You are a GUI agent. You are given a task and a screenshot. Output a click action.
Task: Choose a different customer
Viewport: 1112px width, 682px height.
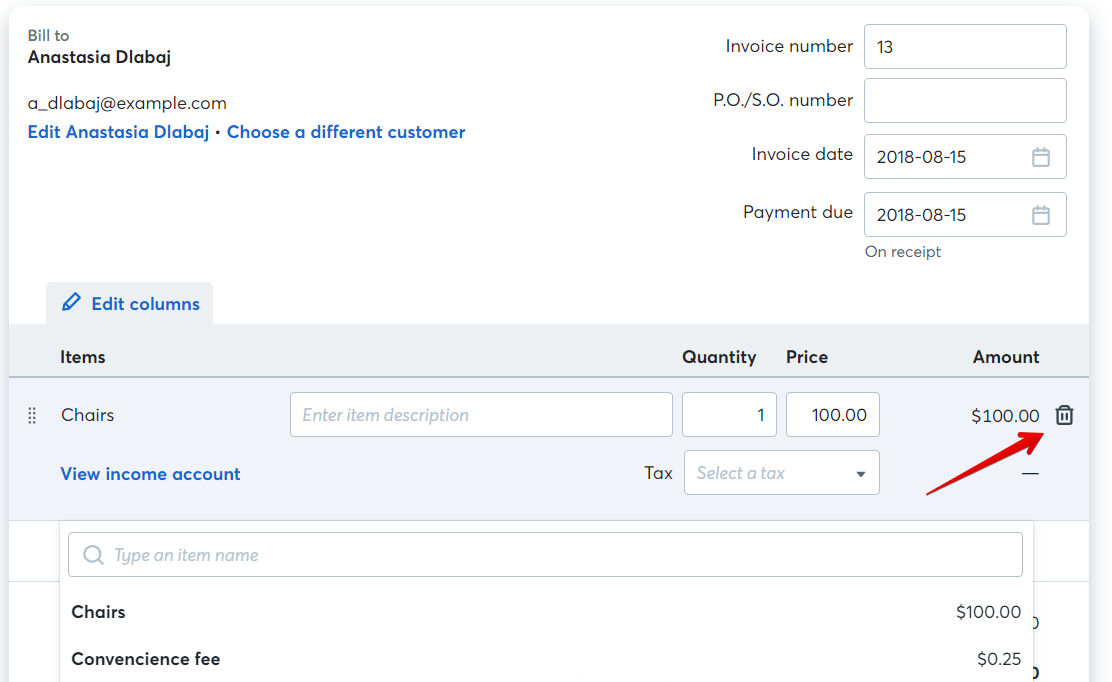[346, 131]
